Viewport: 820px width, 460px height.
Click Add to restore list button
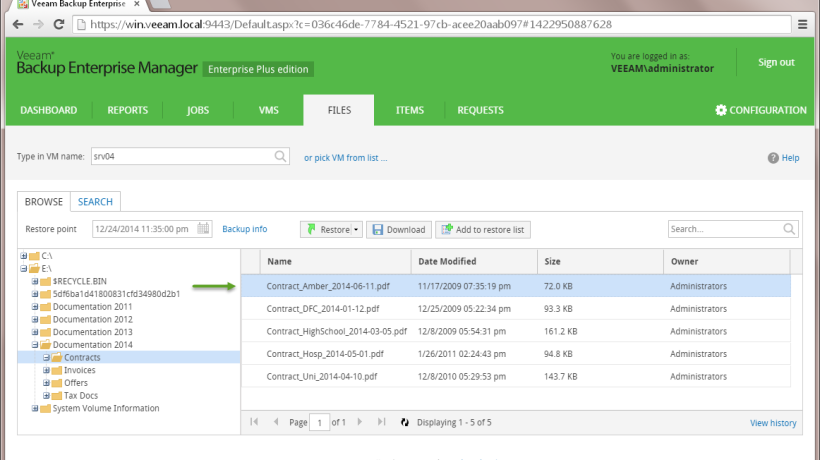click(x=483, y=230)
